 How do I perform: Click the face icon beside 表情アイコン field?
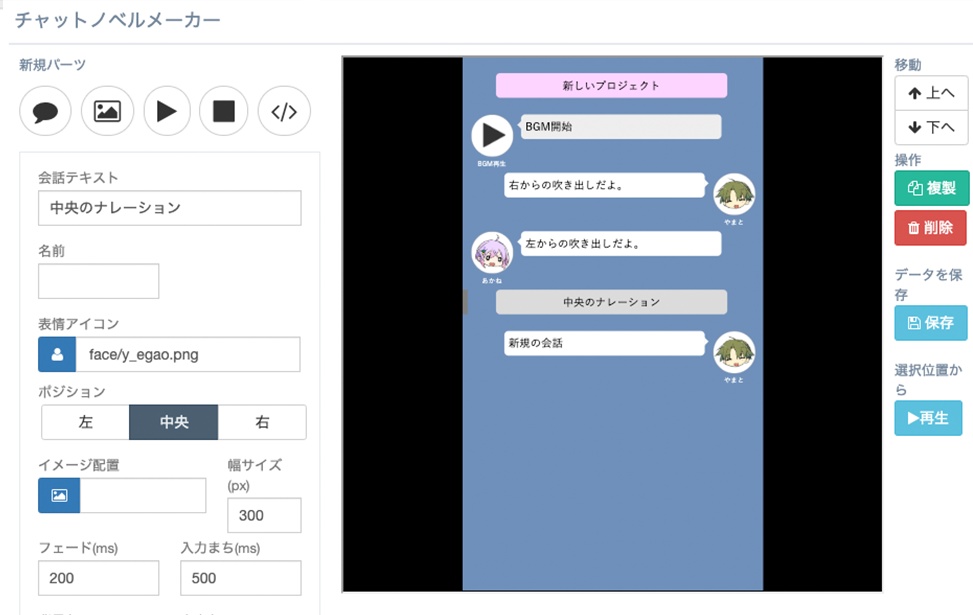point(56,354)
